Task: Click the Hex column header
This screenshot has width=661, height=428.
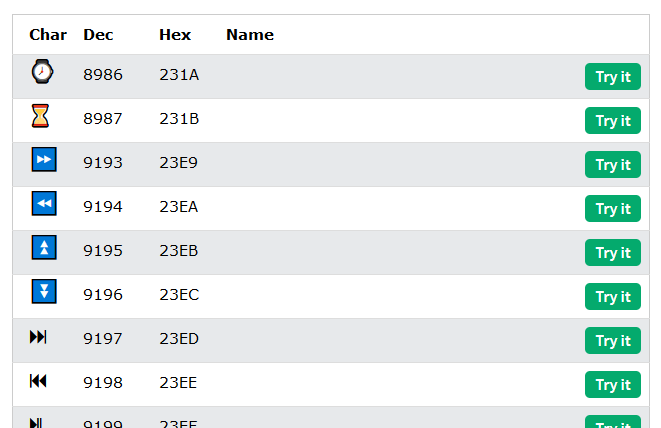Action: pyautogui.click(x=175, y=35)
